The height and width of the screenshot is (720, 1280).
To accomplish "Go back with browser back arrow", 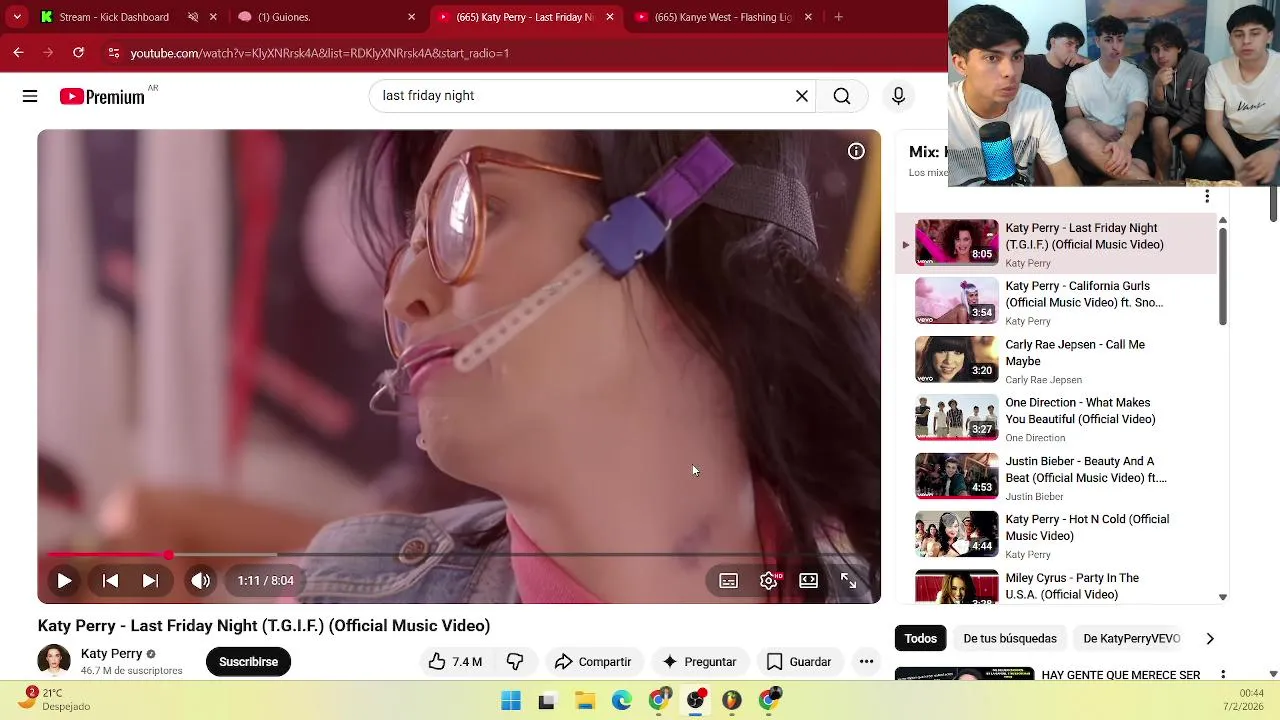I will click(x=18, y=53).
